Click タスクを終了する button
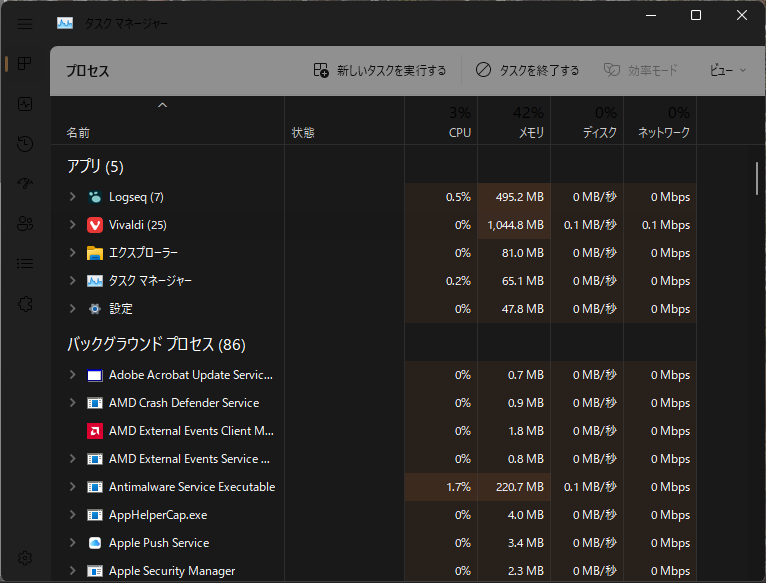This screenshot has height=583, width=766. pos(528,70)
